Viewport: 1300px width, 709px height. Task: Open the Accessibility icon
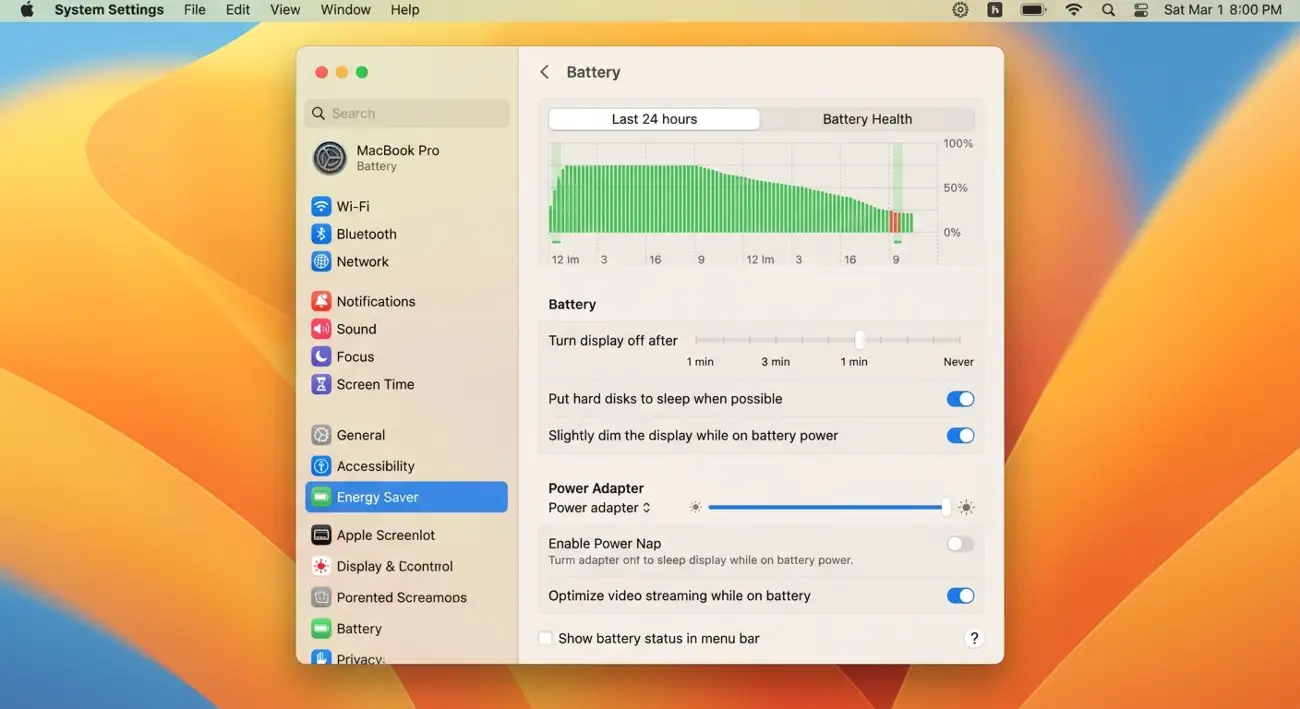point(321,466)
